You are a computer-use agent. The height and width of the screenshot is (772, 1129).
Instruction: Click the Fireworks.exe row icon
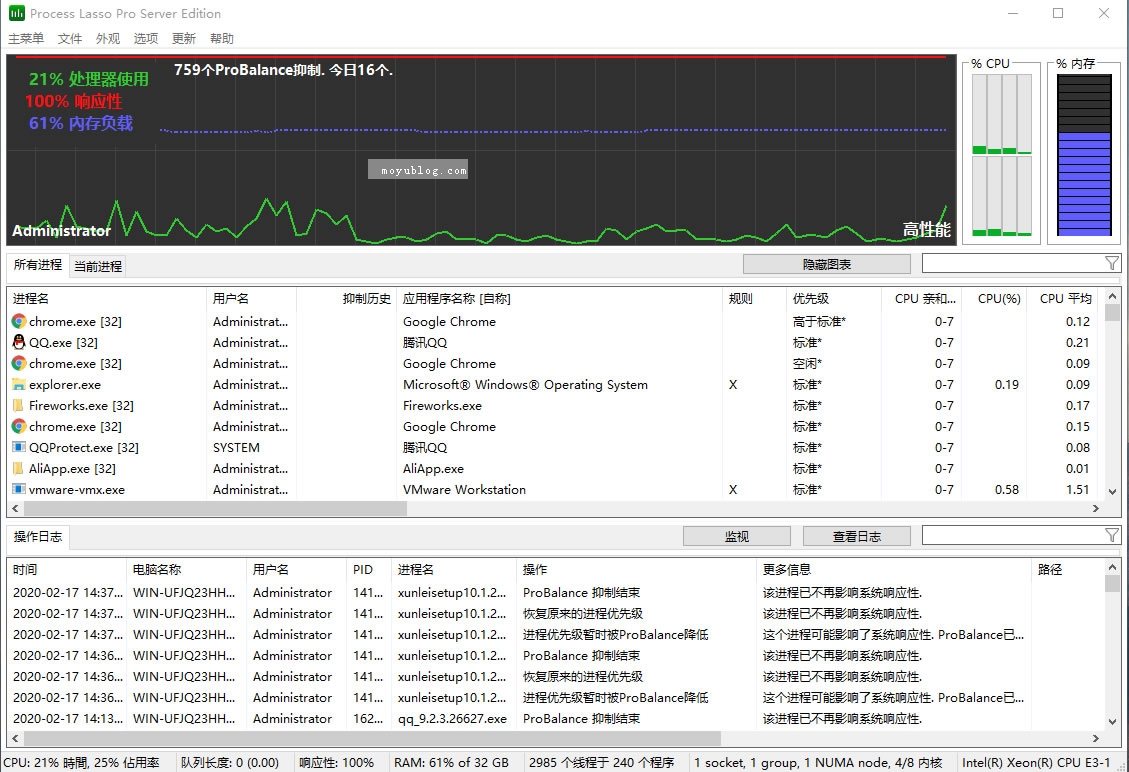pos(19,405)
